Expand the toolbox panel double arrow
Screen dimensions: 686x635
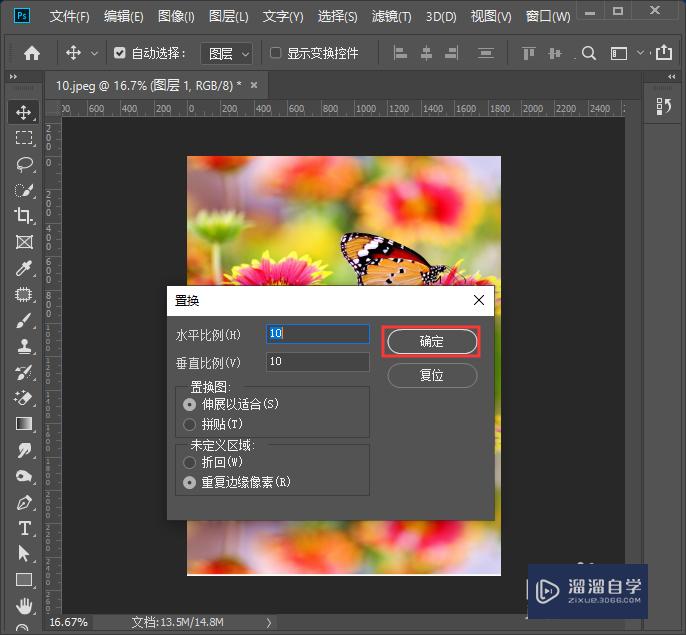(13, 77)
